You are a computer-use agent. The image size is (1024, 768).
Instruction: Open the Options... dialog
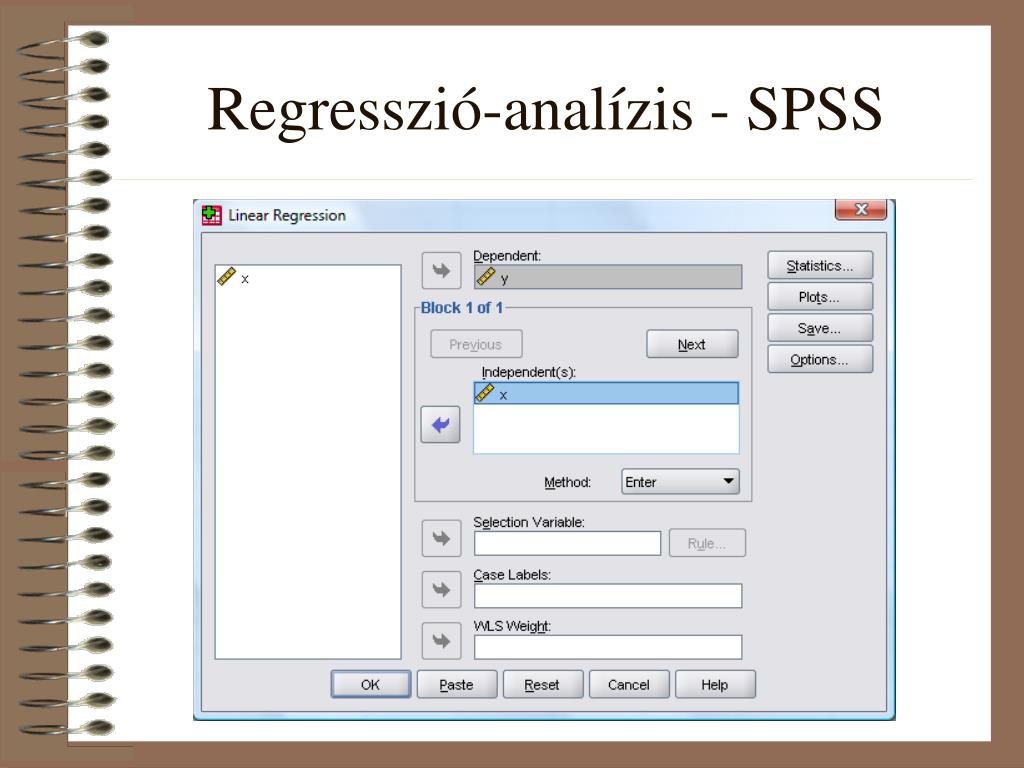coord(820,359)
